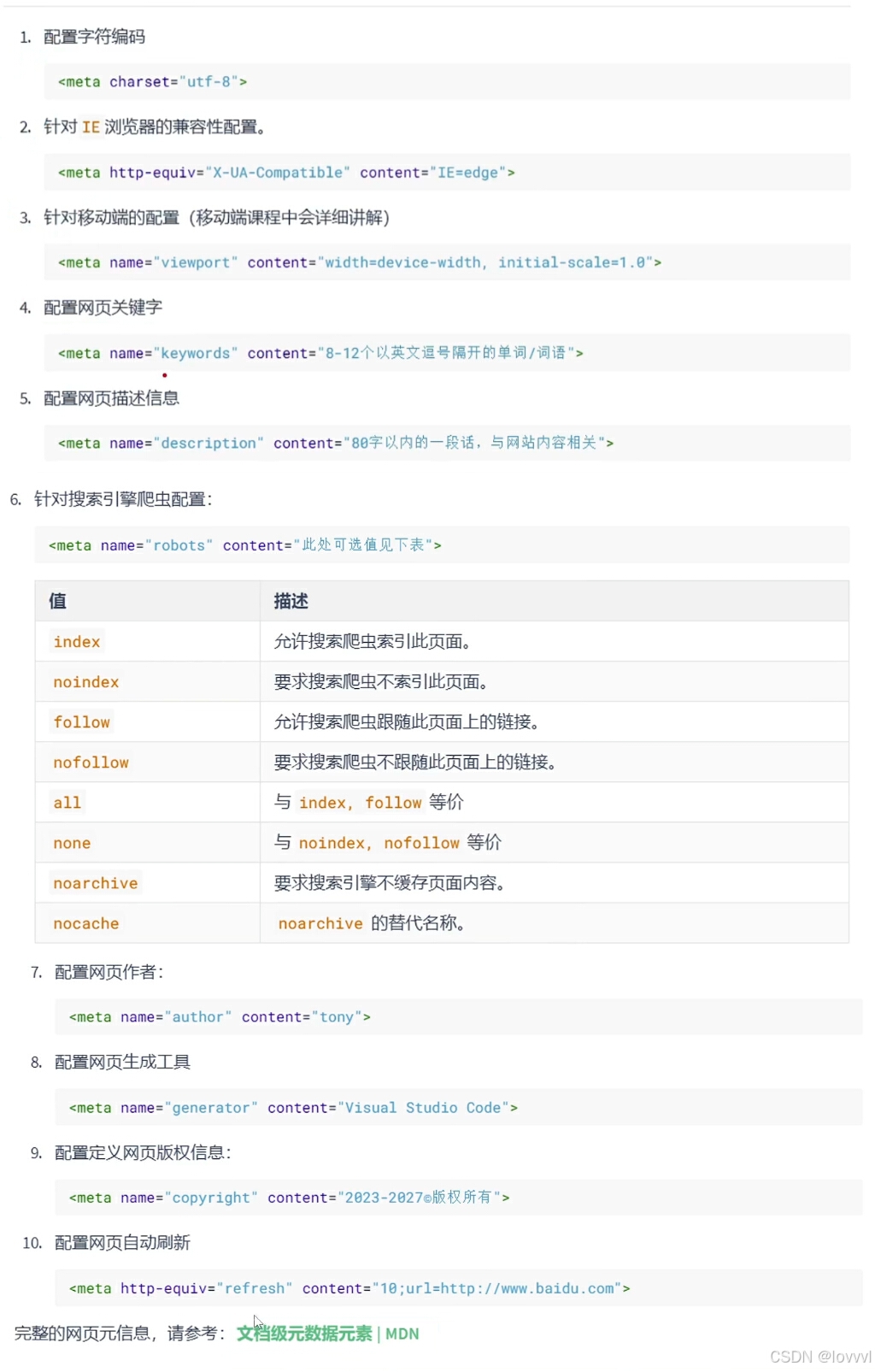Select the noindex value cell
The height and width of the screenshot is (1372, 875).
(148, 681)
